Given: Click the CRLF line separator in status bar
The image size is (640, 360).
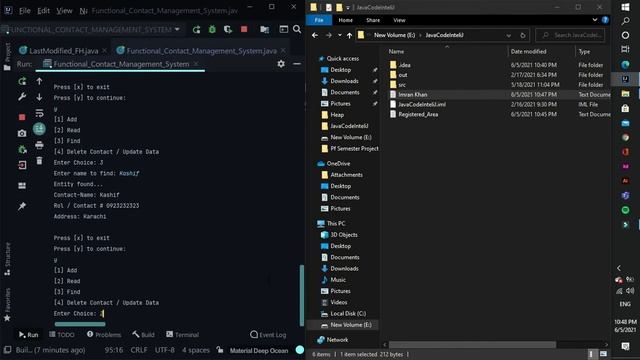Looking at the screenshot, I should click(x=139, y=350).
